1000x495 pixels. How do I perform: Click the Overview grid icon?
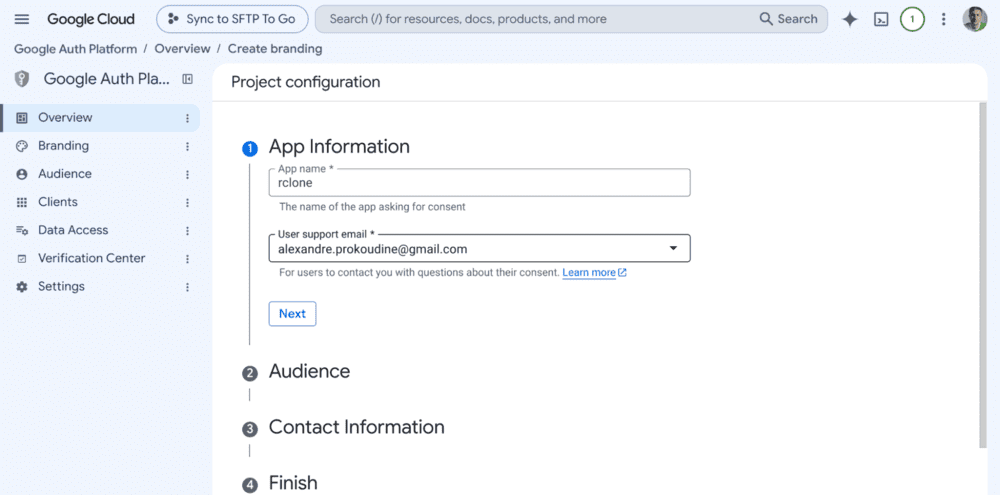click(22, 118)
